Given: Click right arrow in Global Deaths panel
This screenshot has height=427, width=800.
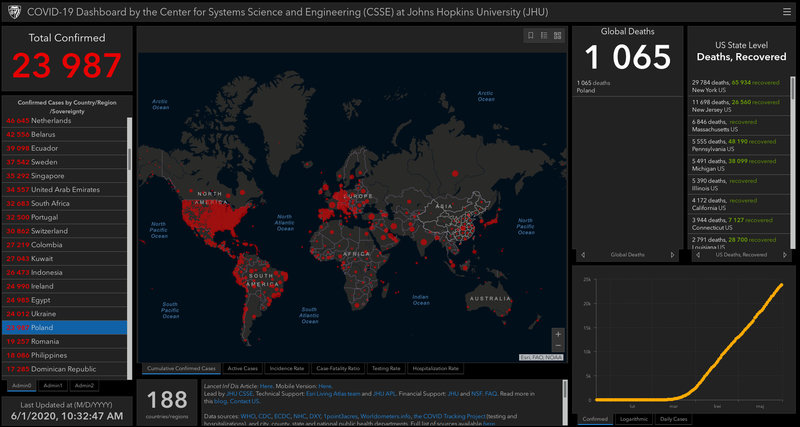Looking at the screenshot, I should pyautogui.click(x=674, y=255).
